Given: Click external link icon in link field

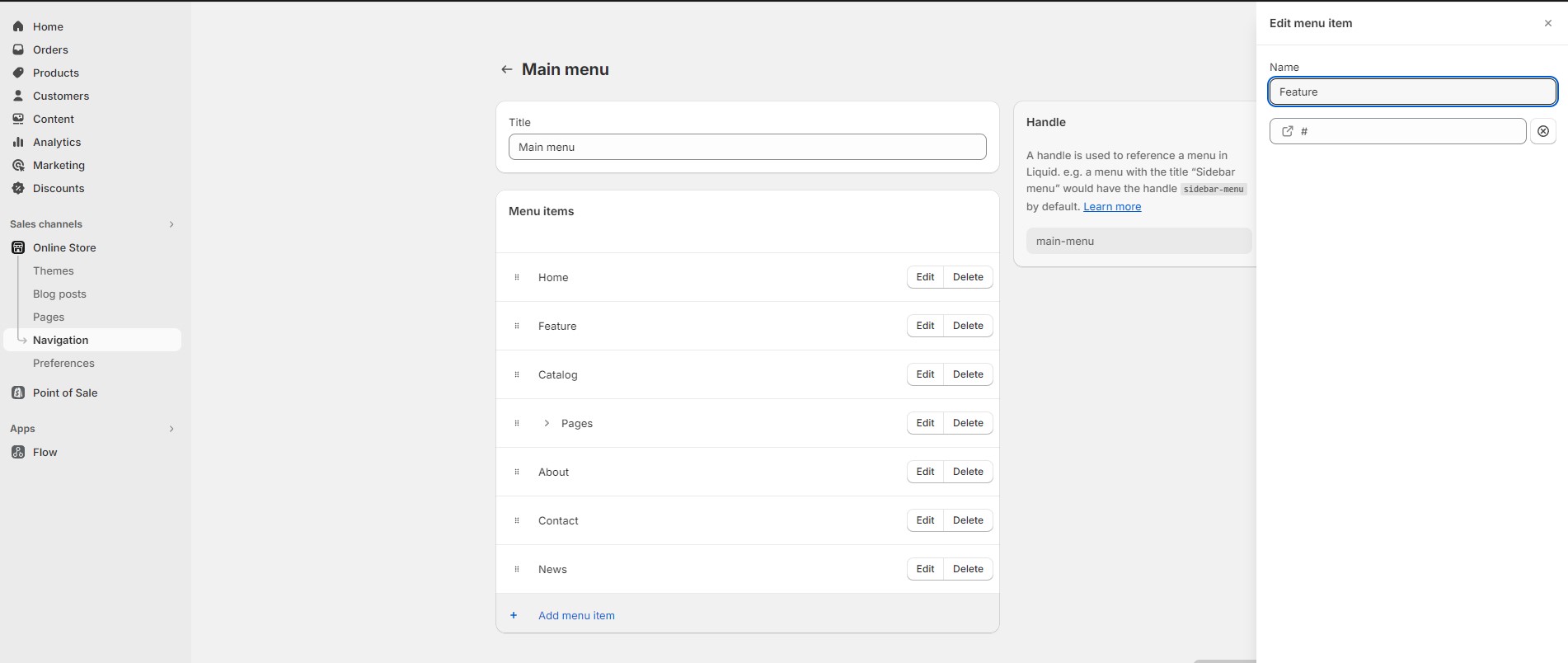Looking at the screenshot, I should (1288, 131).
